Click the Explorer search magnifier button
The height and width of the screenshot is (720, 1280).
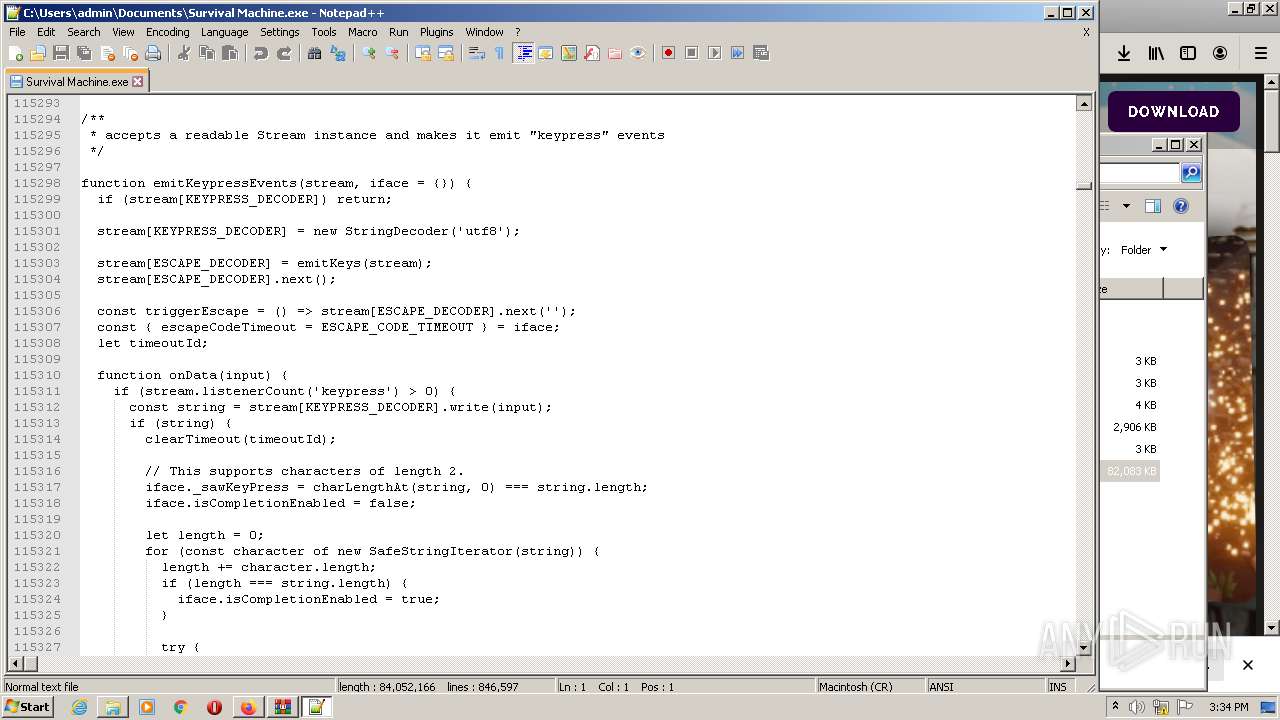(1191, 173)
